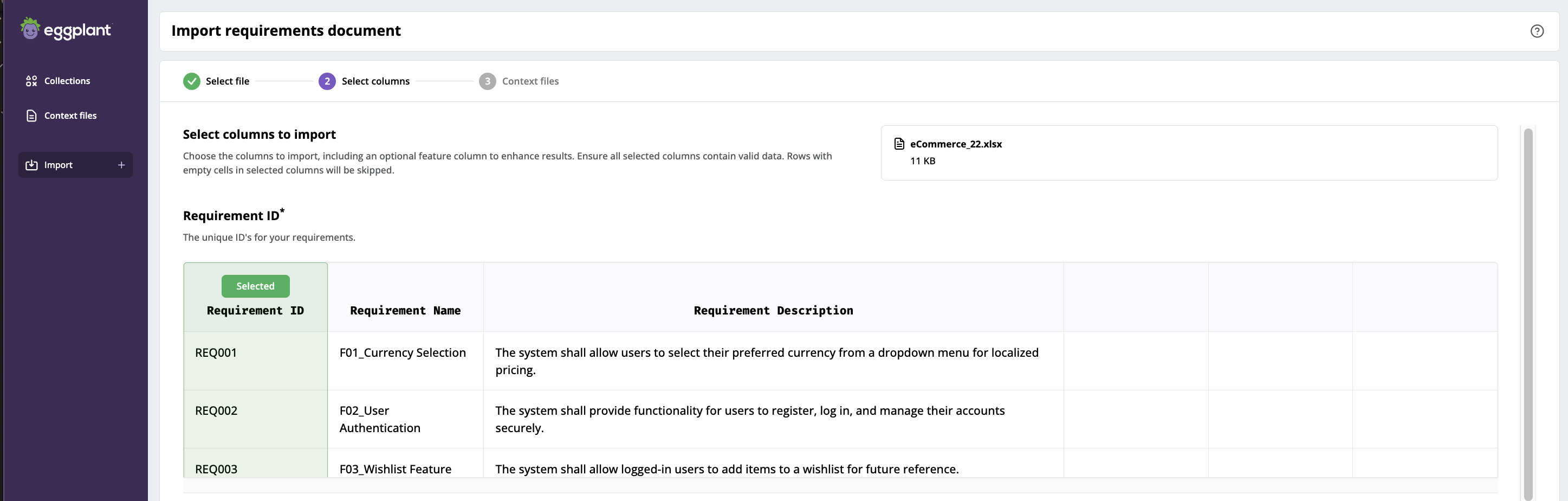This screenshot has height=501, width=1568.
Task: Click the vertical scrollbar on the right
Action: click(x=1528, y=314)
